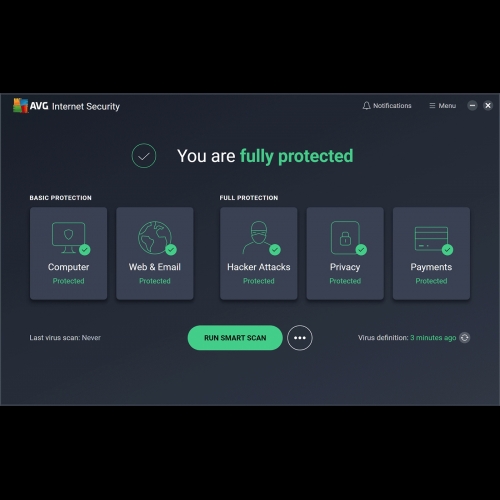Click the Computer monitor shield icon
Screen dimensions: 500x500
click(x=69, y=238)
